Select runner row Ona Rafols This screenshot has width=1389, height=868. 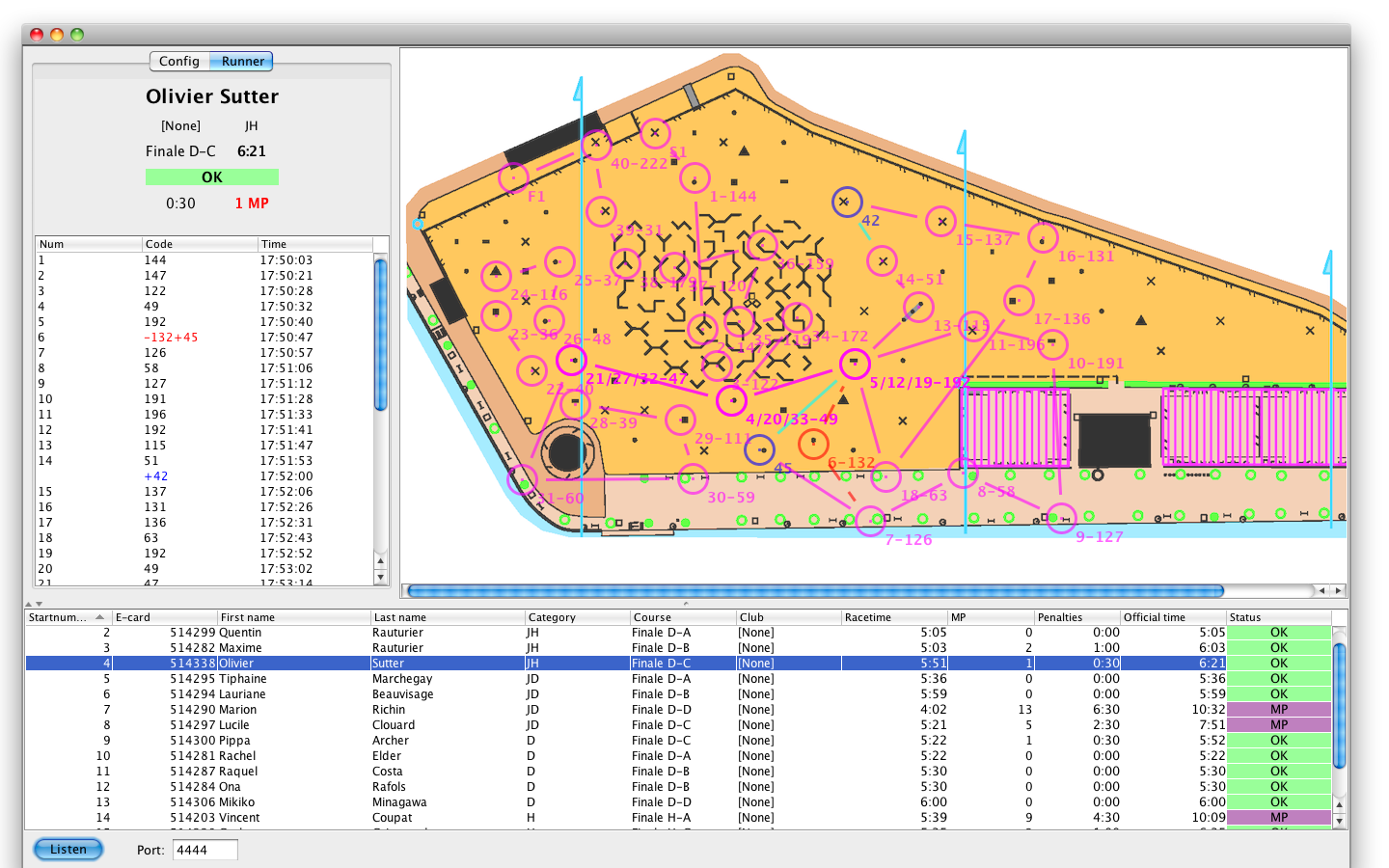pyautogui.click(x=678, y=787)
